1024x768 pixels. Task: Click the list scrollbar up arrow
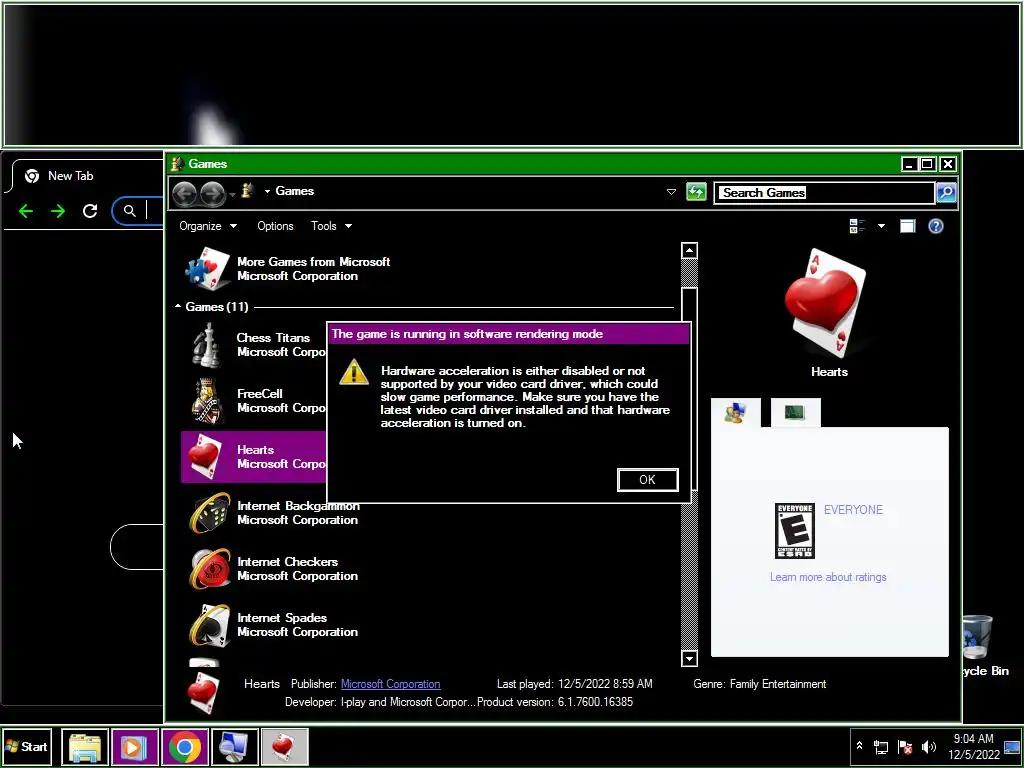pyautogui.click(x=689, y=251)
